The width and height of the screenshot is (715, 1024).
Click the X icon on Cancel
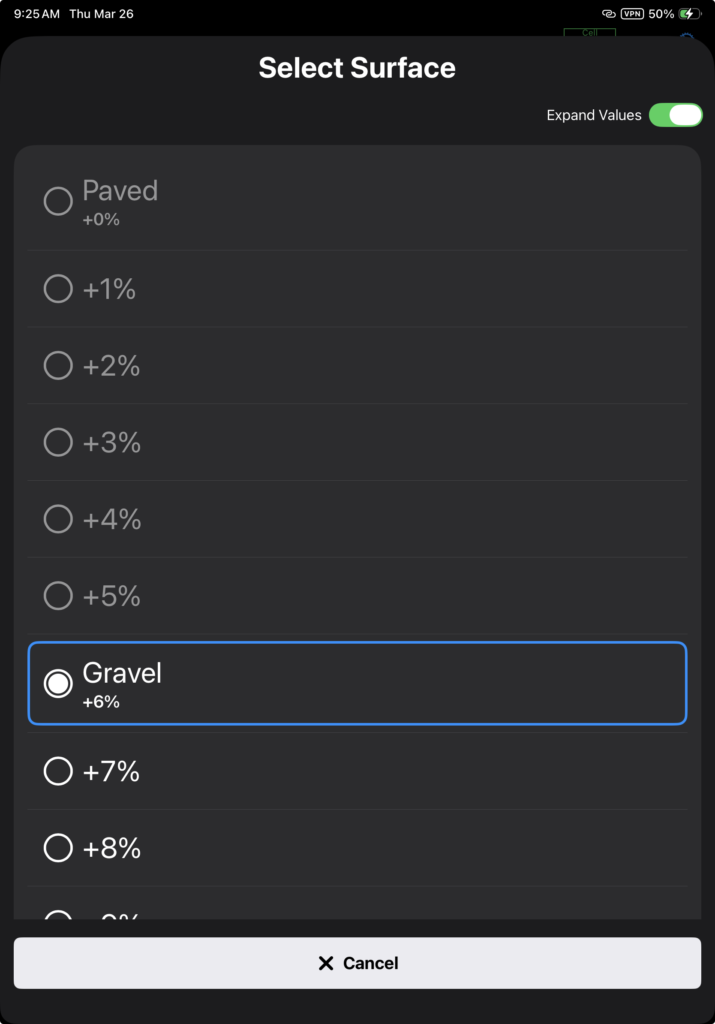coord(325,963)
